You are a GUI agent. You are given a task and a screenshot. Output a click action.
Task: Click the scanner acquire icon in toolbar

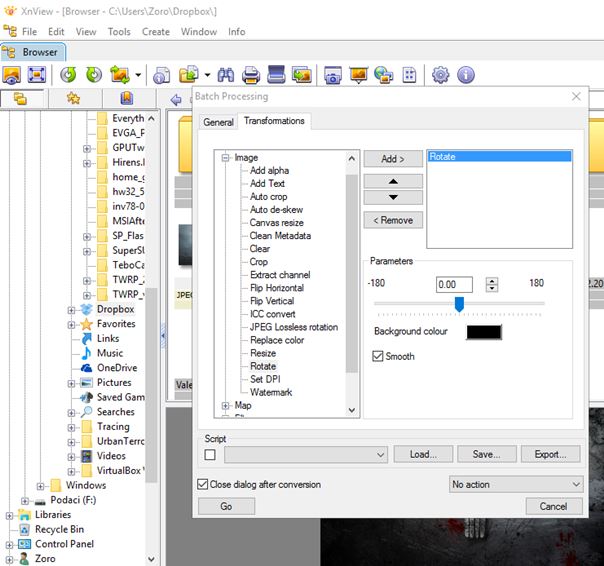pos(276,75)
